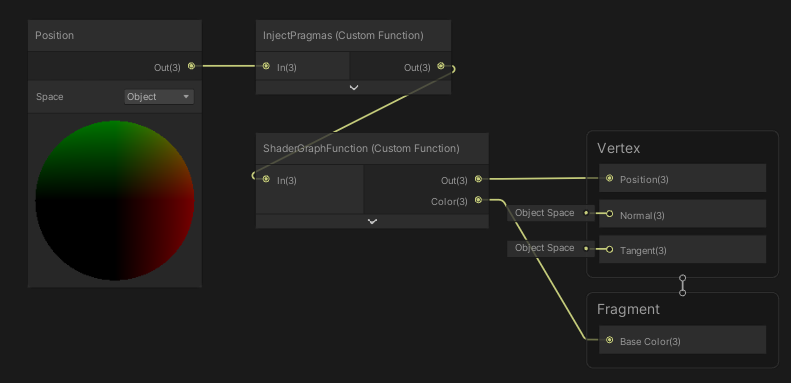Select the InjectPragmas (Custom Function) node header
Image resolution: width=791 pixels, height=383 pixels.
coord(353,35)
